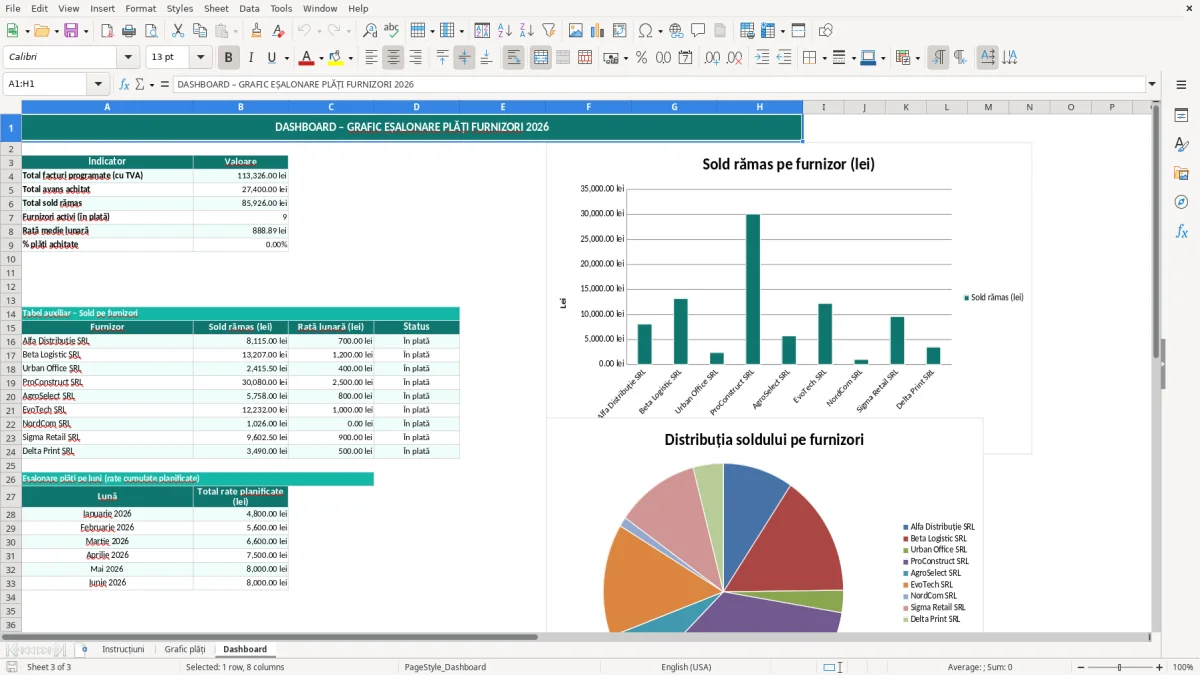Open sidebar Styles panel
Screen dimensions: 1200x675
(x=1181, y=145)
